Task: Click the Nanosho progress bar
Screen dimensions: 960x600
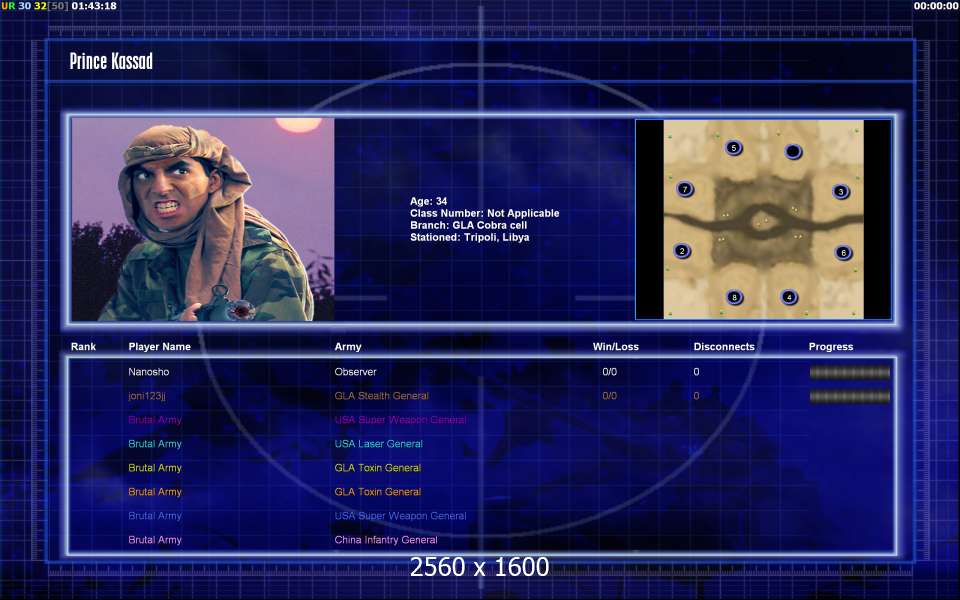Action: [850, 372]
